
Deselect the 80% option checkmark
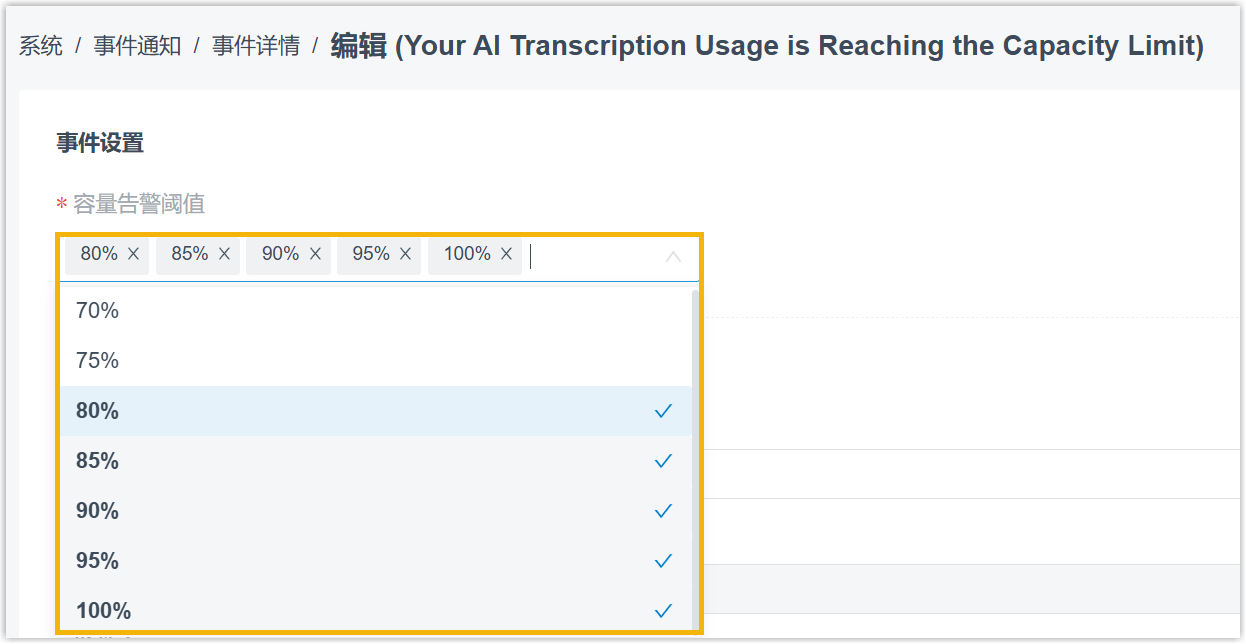[x=663, y=411]
